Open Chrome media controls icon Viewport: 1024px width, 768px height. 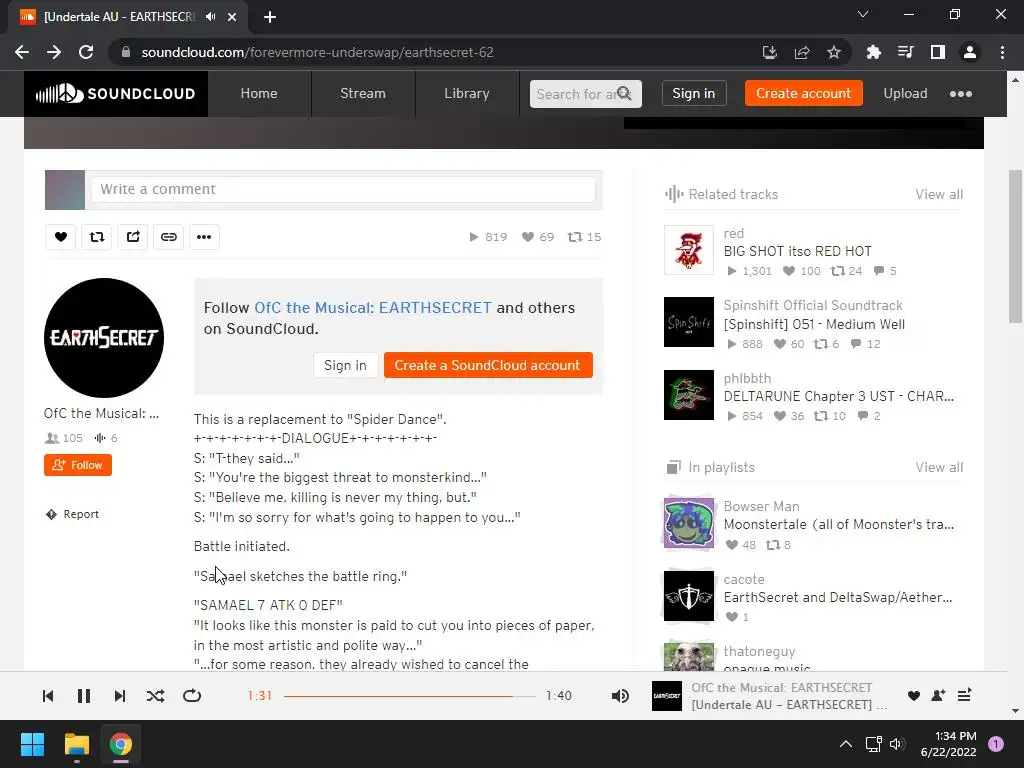pos(906,52)
